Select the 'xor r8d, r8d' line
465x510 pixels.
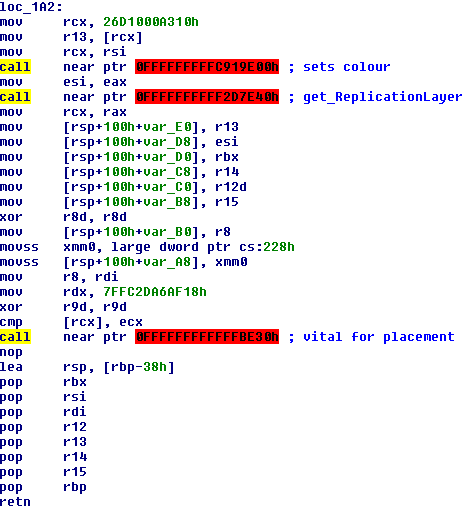point(63,217)
